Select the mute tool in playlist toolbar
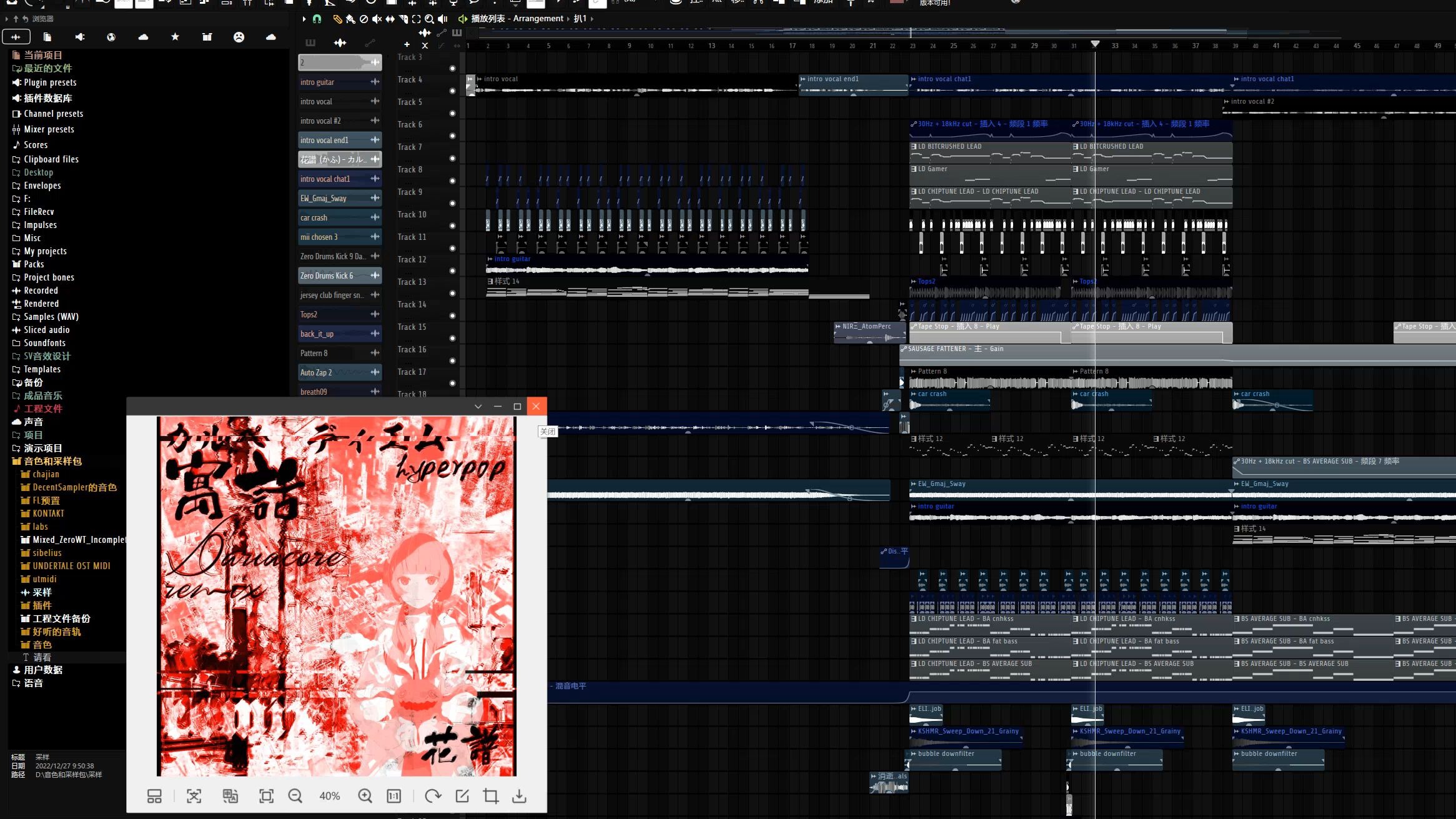Image resolution: width=1456 pixels, height=819 pixels. pyautogui.click(x=377, y=19)
